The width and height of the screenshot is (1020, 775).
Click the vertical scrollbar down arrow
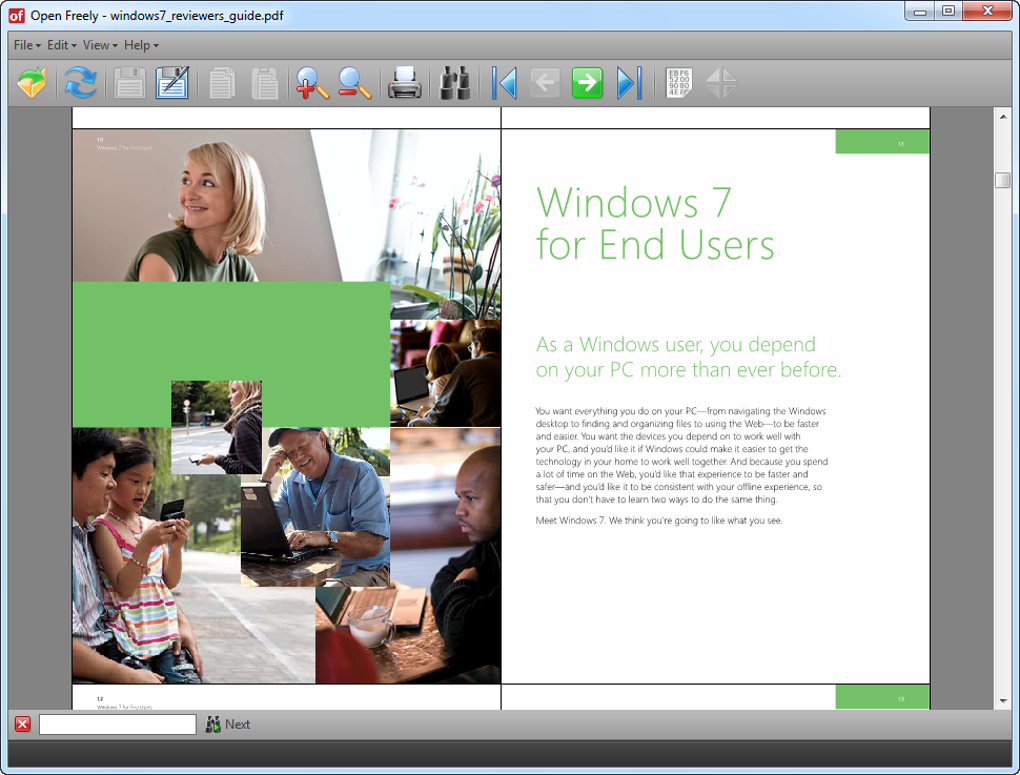[x=1003, y=701]
